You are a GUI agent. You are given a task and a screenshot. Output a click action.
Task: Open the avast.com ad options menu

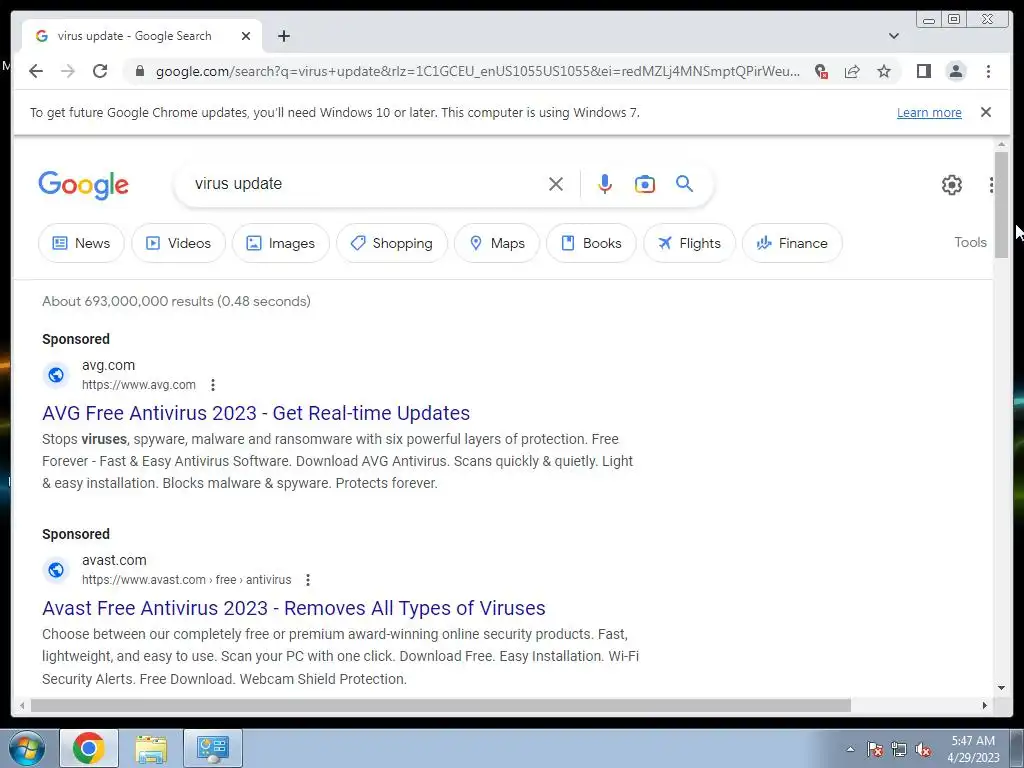(x=308, y=579)
